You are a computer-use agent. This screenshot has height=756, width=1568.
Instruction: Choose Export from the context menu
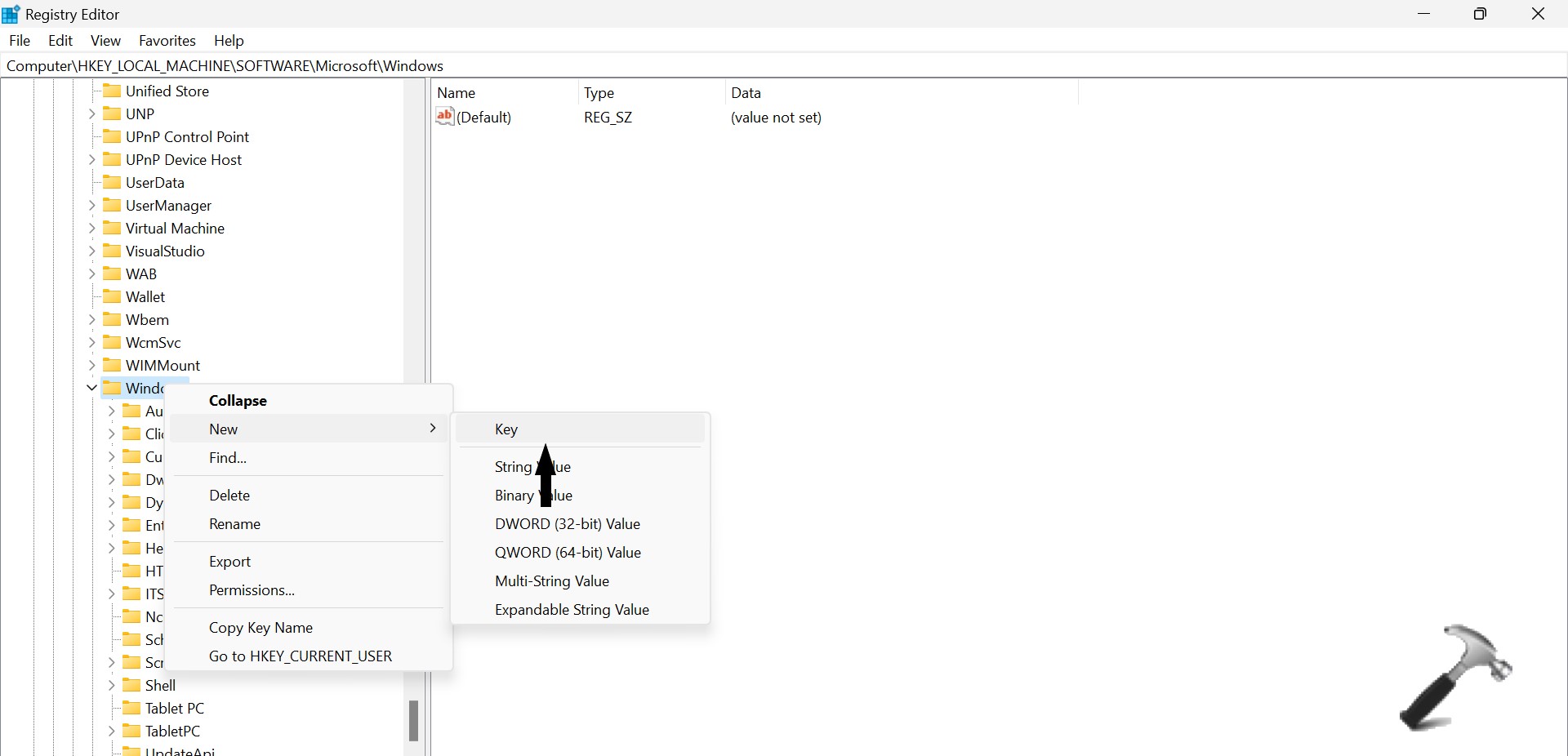point(229,562)
